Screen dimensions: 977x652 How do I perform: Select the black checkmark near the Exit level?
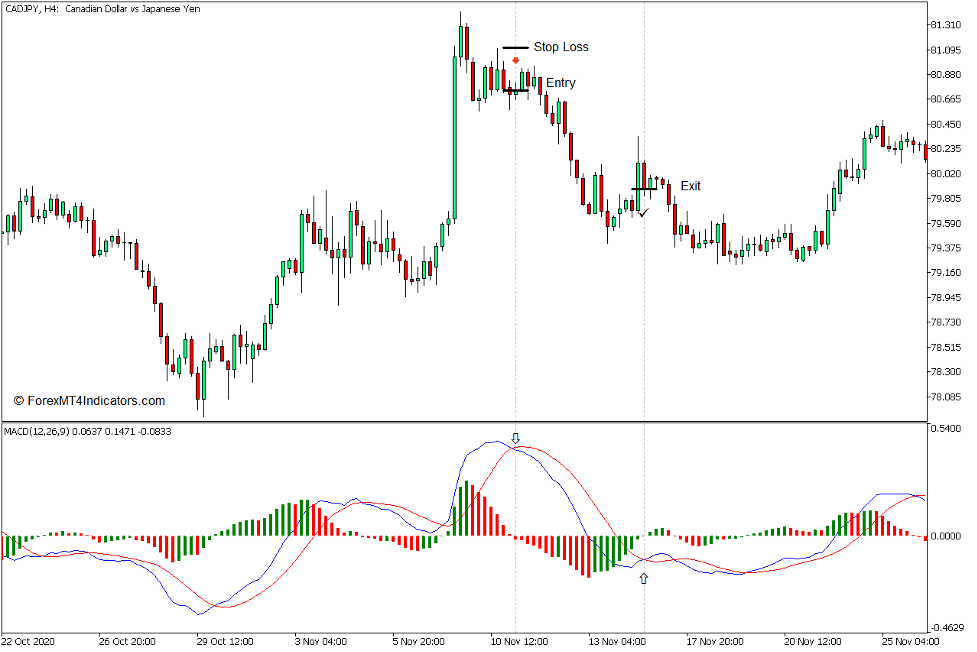pyautogui.click(x=642, y=214)
